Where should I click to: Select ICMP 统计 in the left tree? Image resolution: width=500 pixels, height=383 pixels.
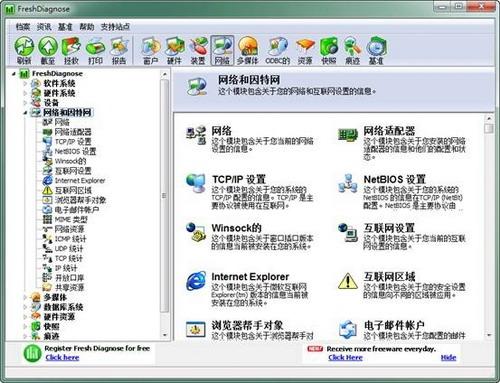[70, 239]
